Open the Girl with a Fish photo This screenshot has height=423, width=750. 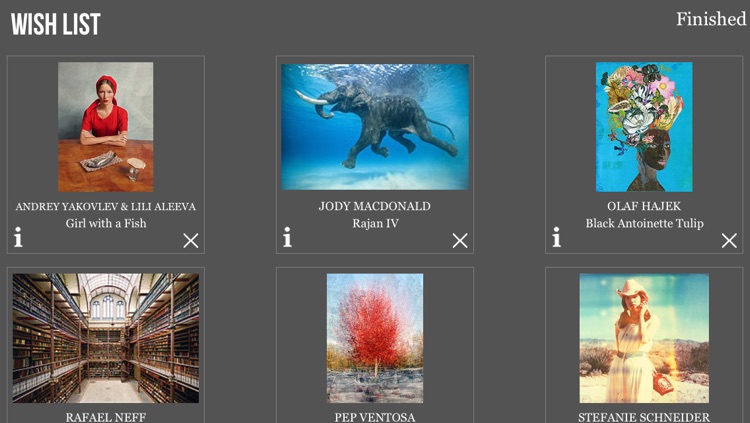click(x=106, y=126)
